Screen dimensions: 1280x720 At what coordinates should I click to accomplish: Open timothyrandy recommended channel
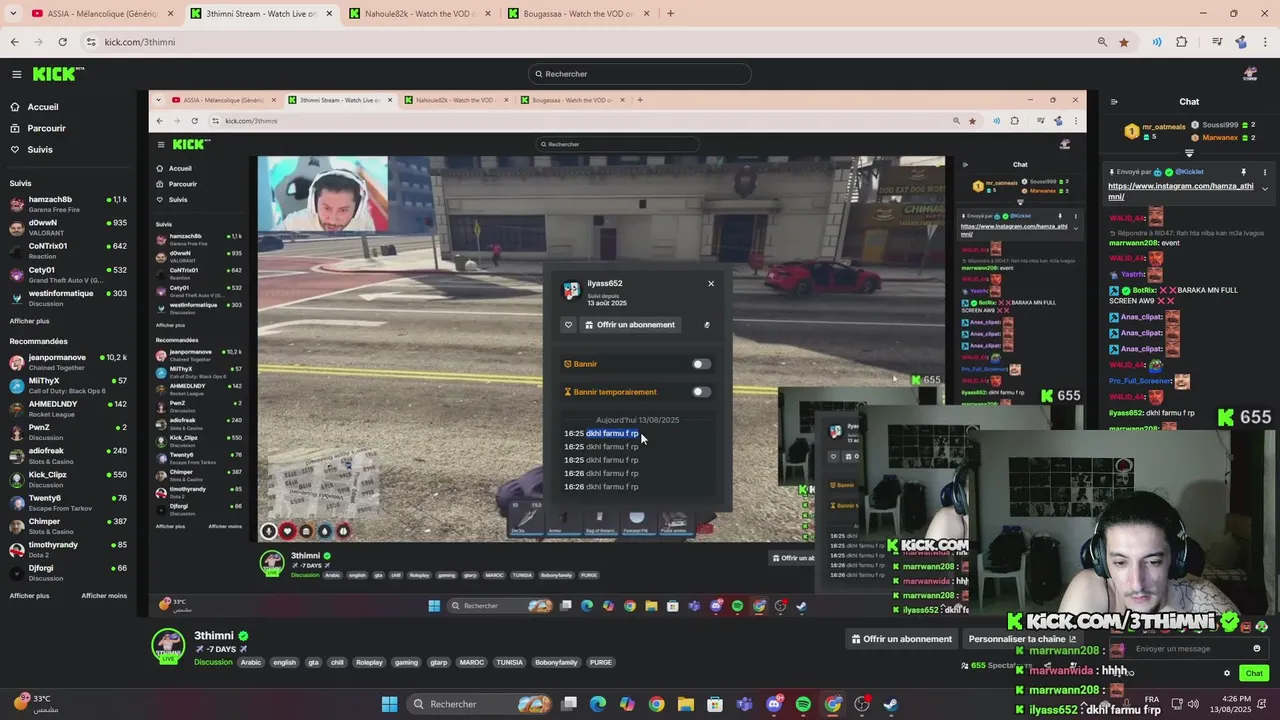68,549
